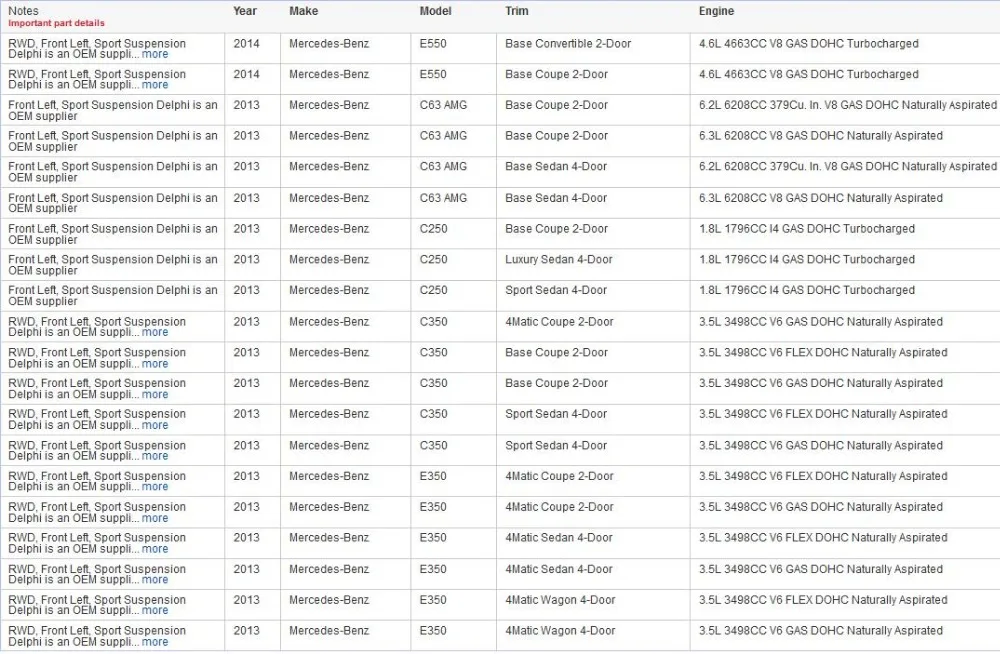Click 4.6L V8 Turbocharged engine in Convertible row
The image size is (1000, 654).
coord(809,43)
